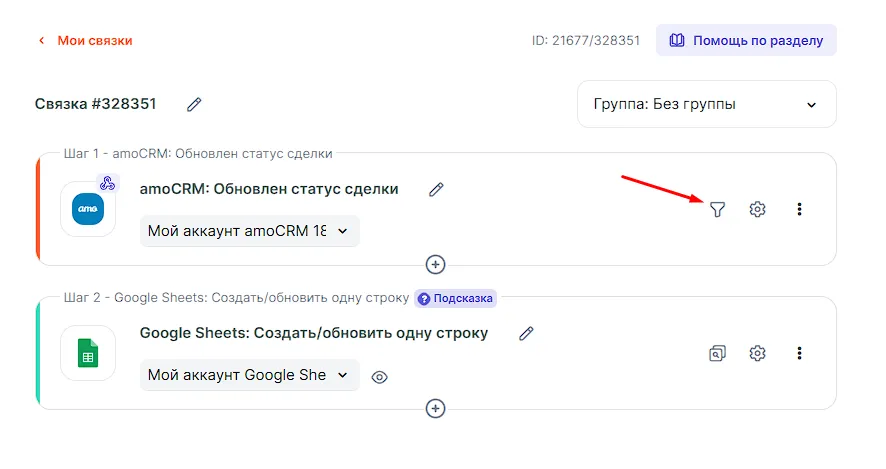Toggle eye icon beside Google Sheets account
Viewport: 886px width, 469px height.
[379, 377]
